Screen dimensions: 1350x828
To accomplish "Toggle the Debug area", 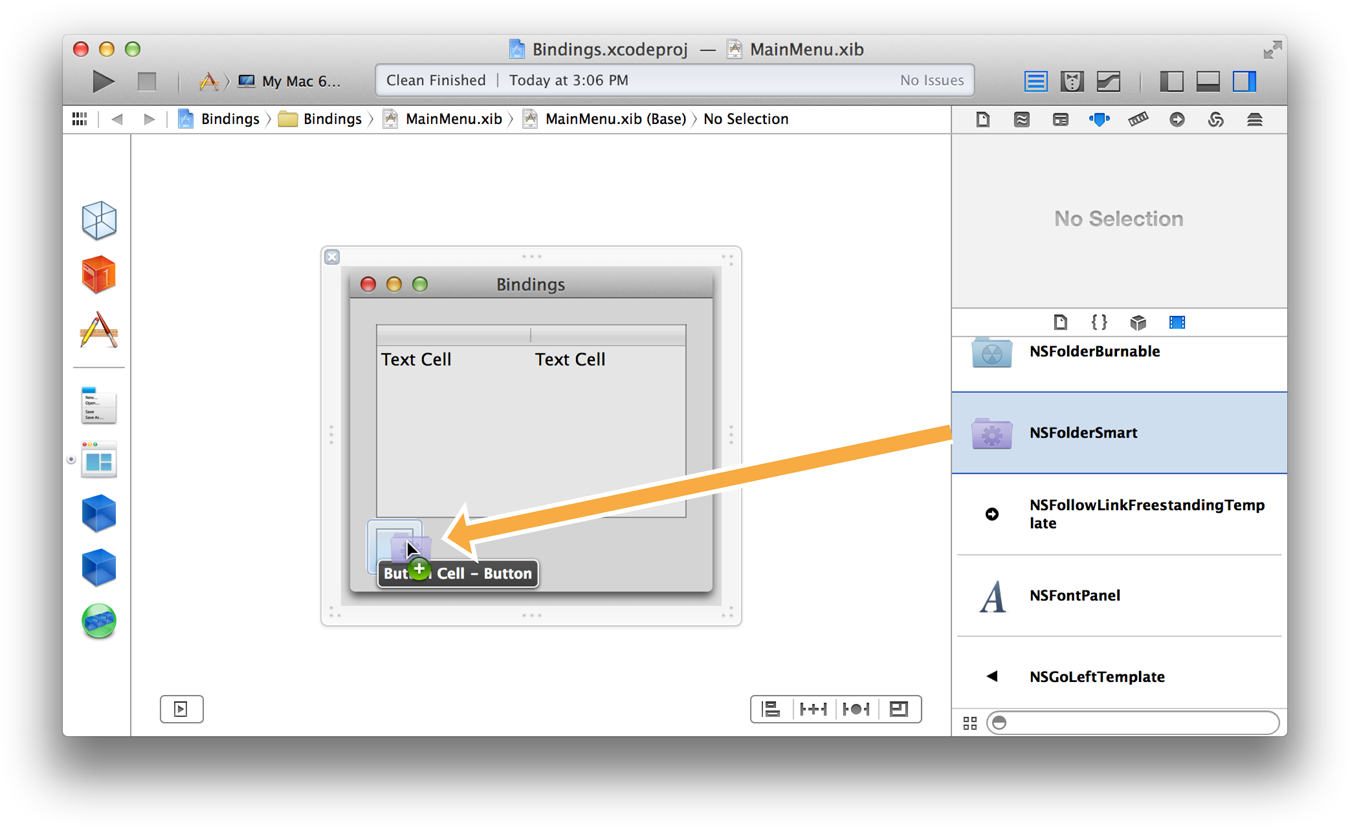I will tap(1208, 81).
